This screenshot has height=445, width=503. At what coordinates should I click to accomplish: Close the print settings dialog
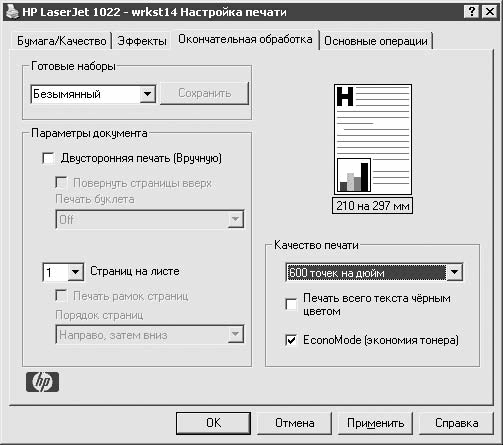(x=490, y=12)
